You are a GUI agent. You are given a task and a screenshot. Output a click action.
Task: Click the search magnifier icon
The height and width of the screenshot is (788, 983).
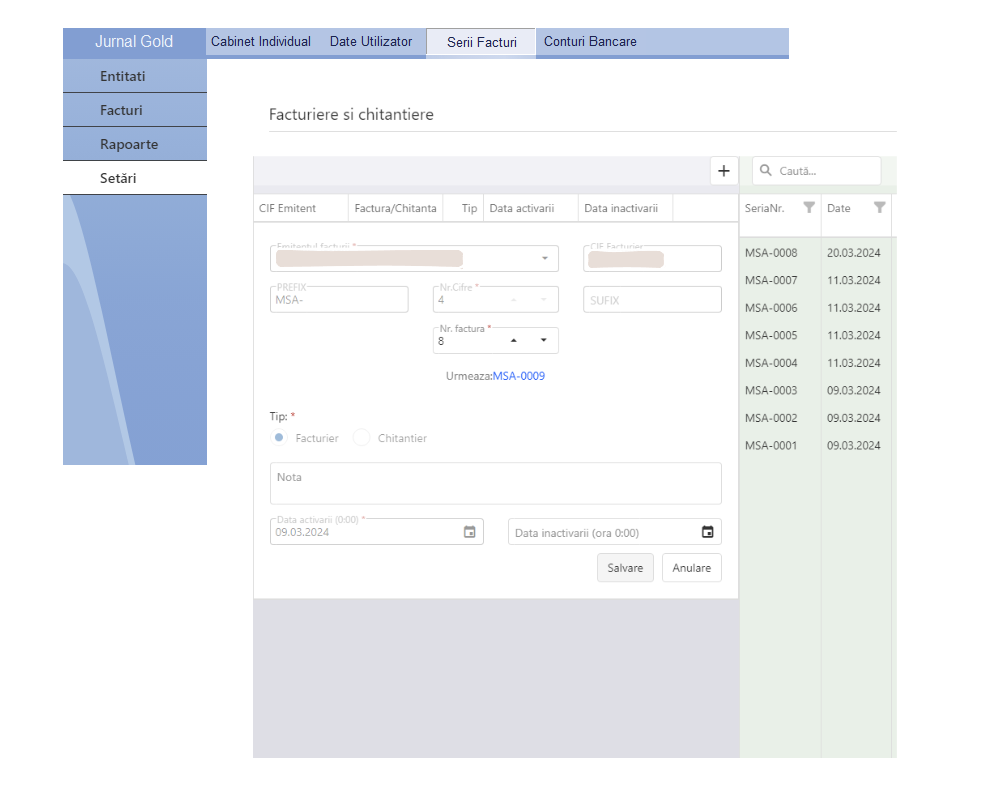pyautogui.click(x=765, y=171)
